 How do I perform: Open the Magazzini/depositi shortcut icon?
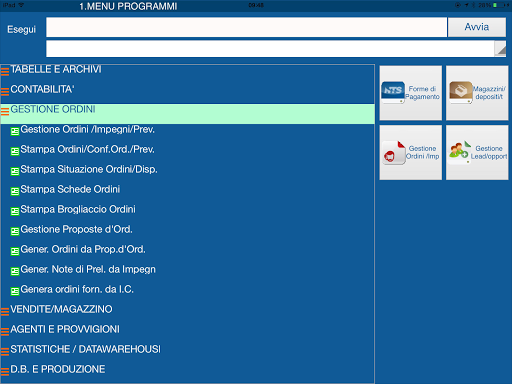click(x=461, y=92)
